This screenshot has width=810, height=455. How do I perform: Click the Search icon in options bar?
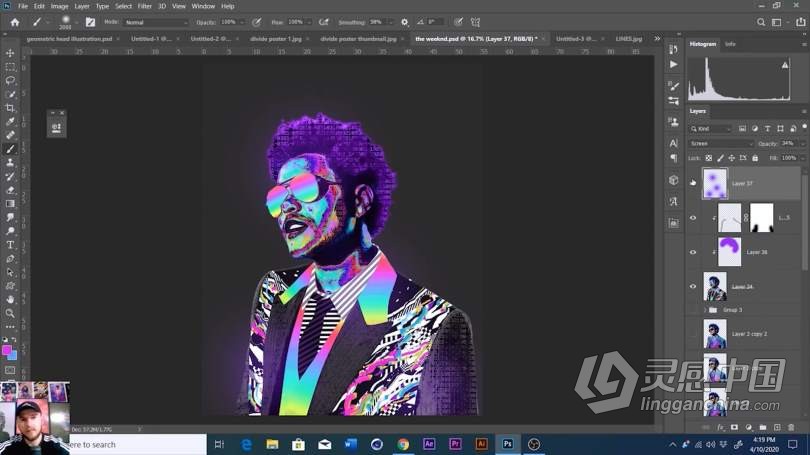761,22
